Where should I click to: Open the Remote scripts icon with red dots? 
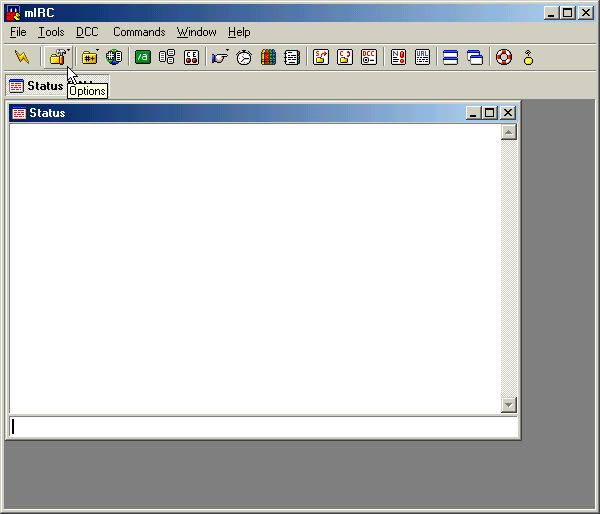[191, 57]
